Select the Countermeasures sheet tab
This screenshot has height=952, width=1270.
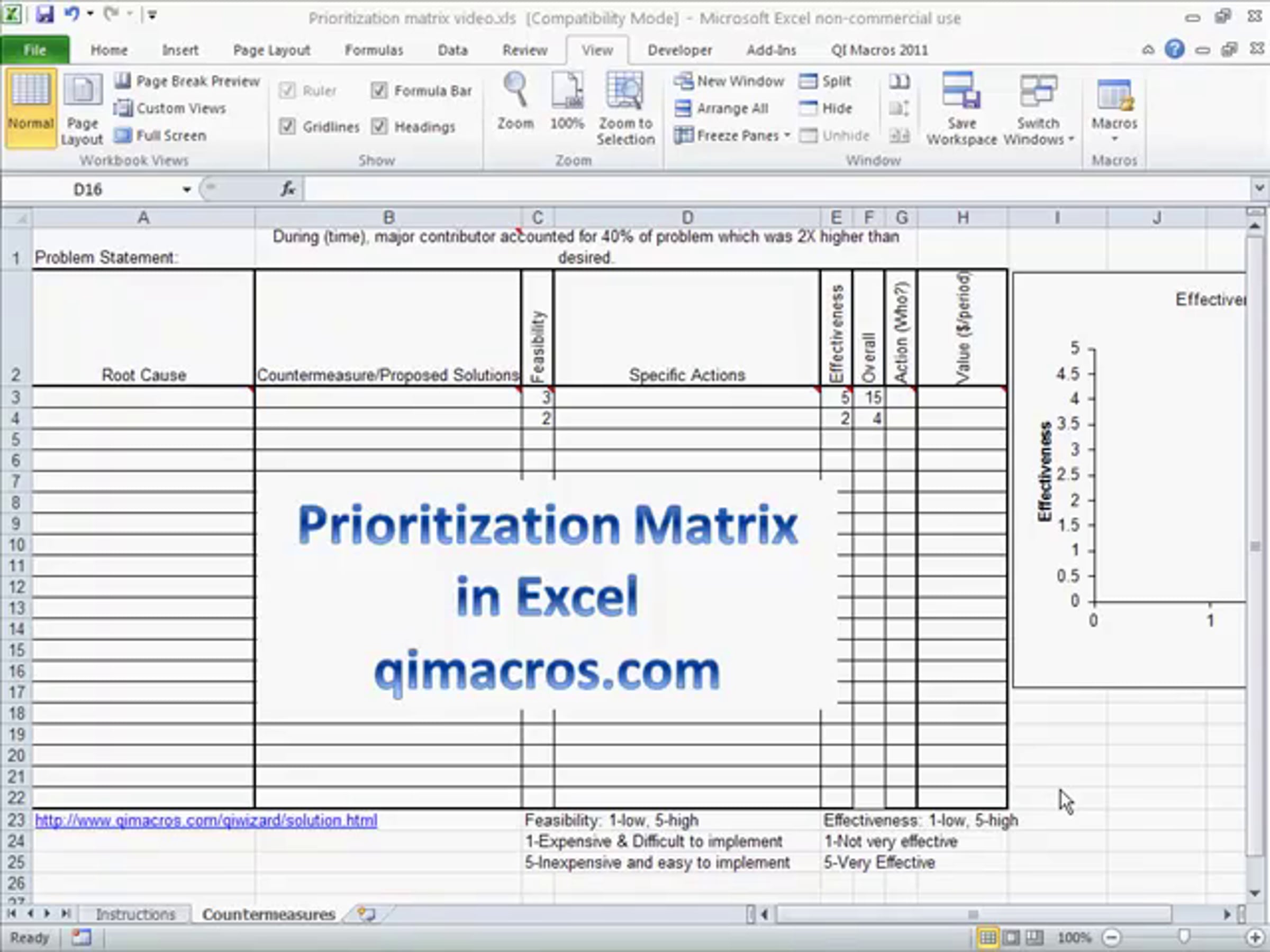click(x=269, y=914)
